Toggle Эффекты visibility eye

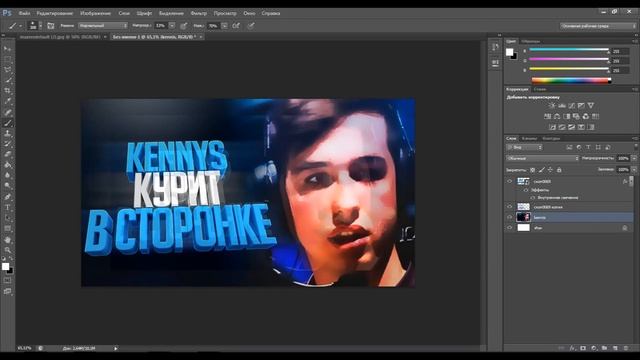pos(526,190)
